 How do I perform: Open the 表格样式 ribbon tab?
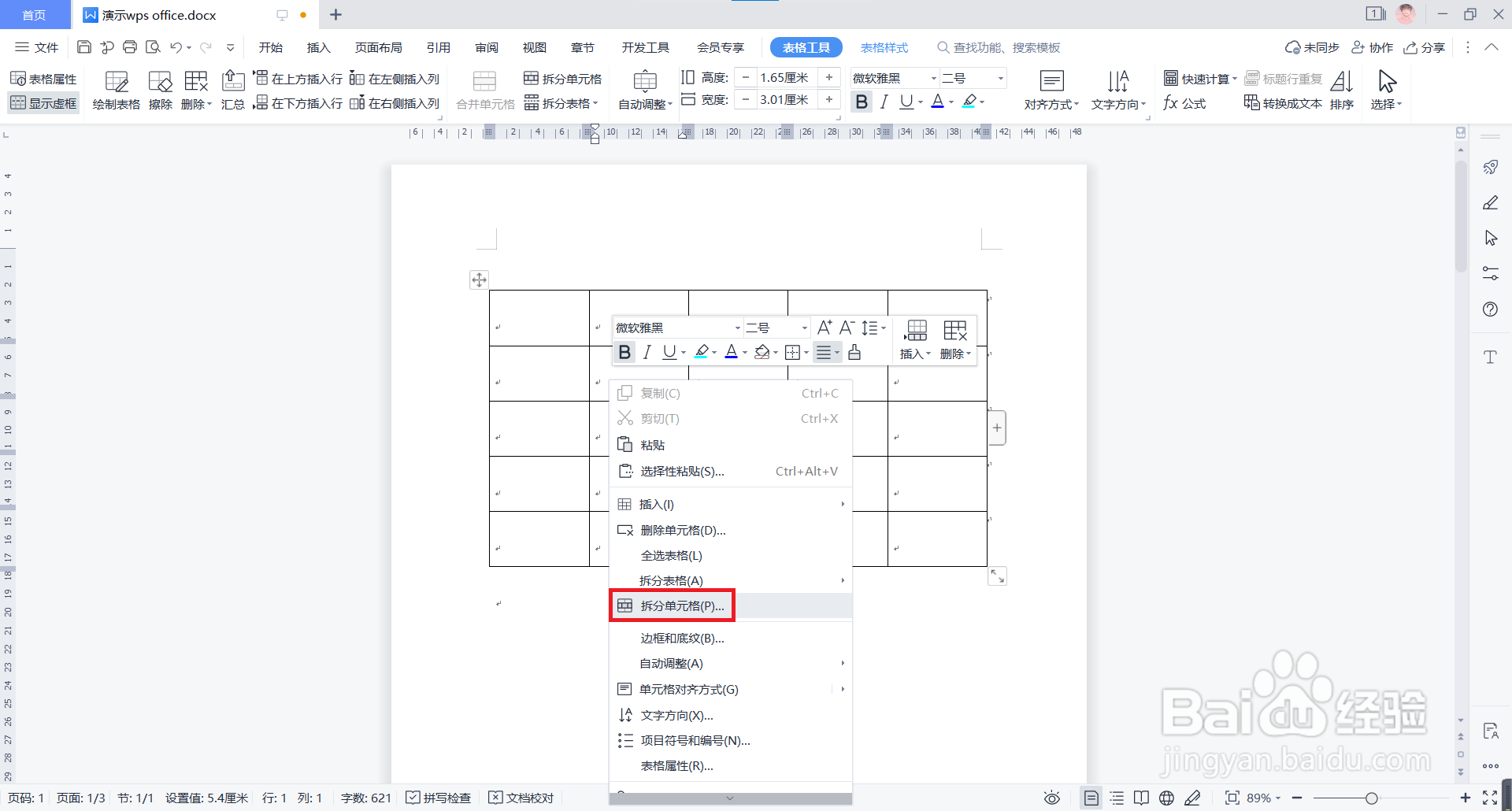(x=884, y=47)
